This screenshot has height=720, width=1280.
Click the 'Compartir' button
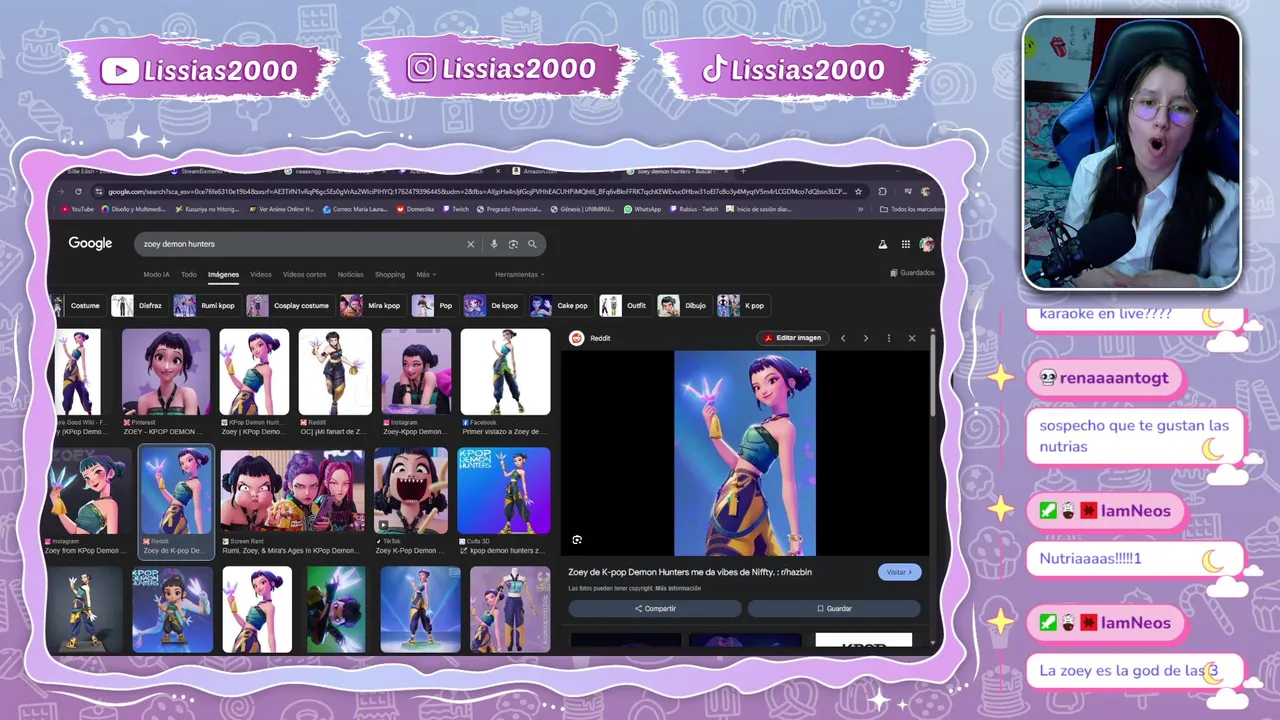pos(655,608)
